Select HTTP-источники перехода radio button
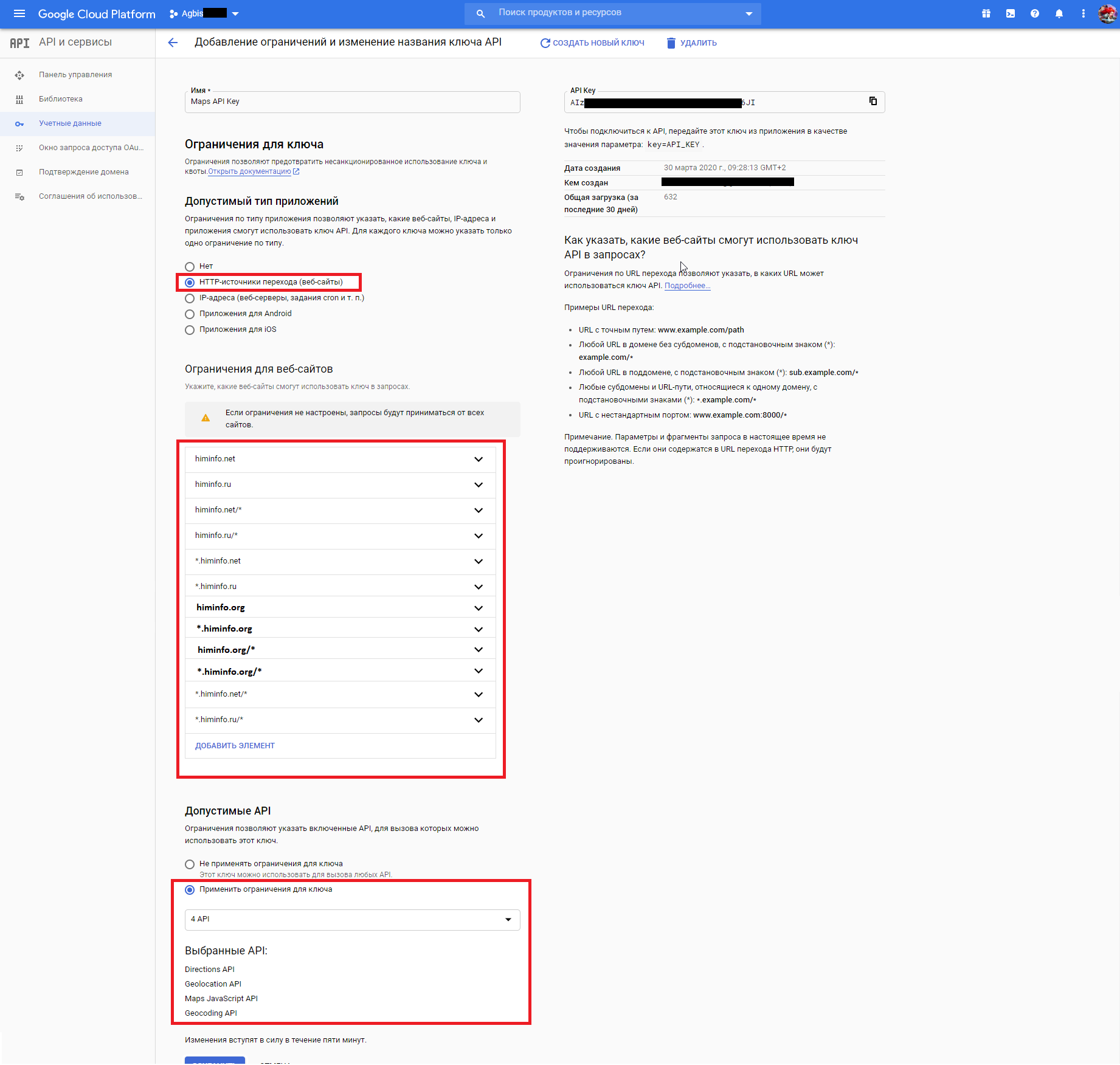1120x1065 pixels. point(190,282)
